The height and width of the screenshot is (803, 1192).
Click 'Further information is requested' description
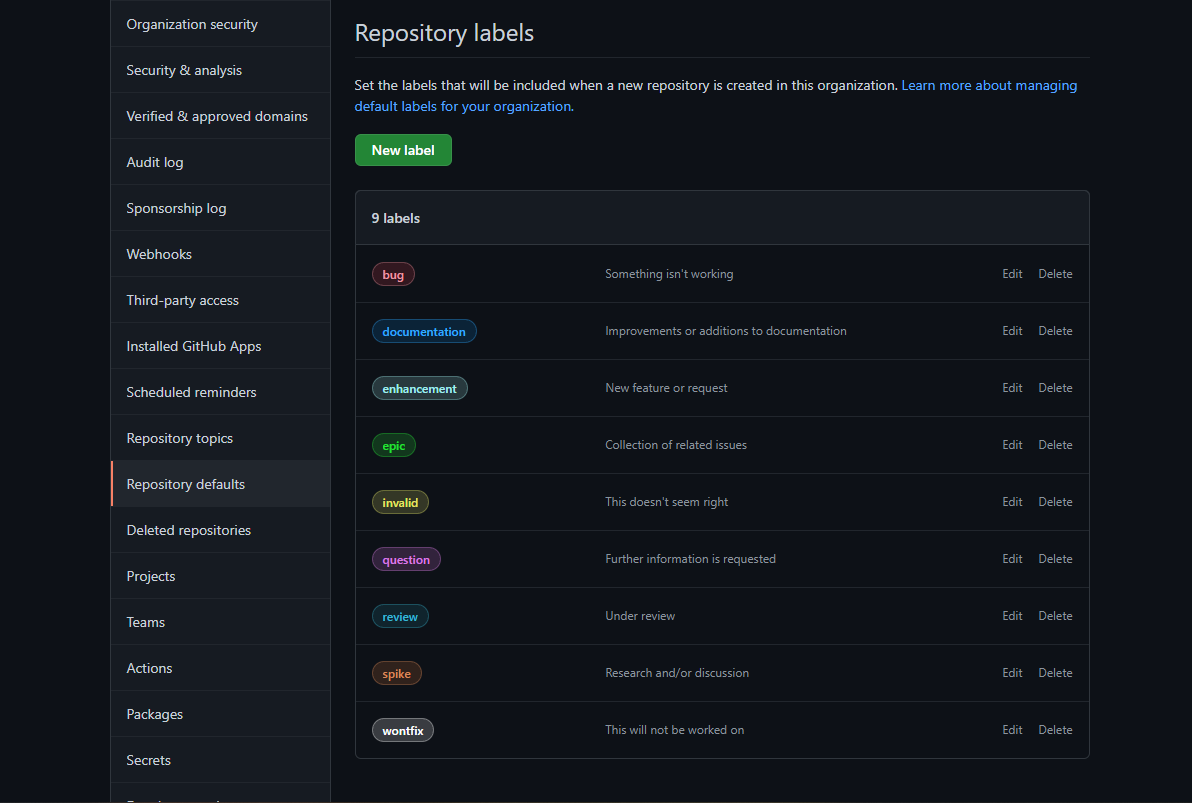690,559
